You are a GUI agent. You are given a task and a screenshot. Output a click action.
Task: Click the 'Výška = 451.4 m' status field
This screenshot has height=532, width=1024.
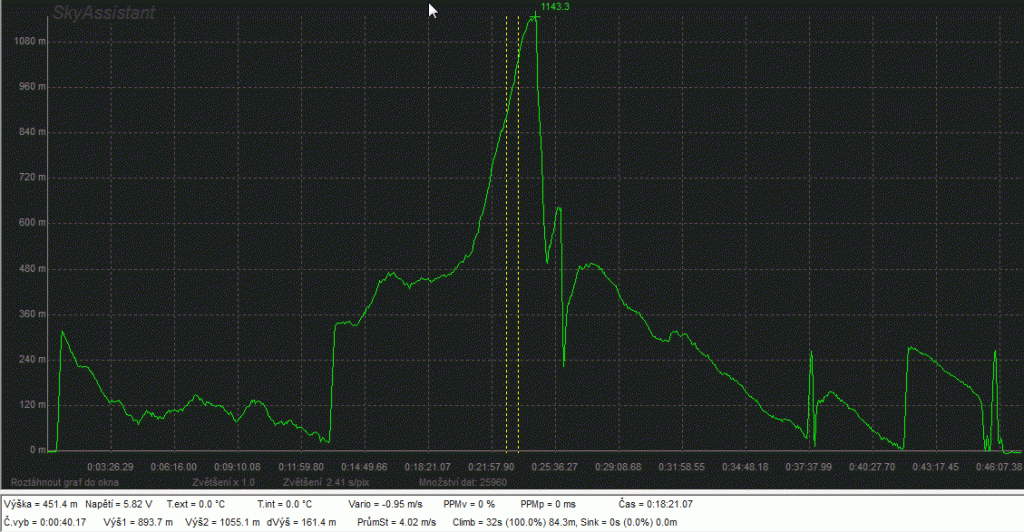[x=41, y=505]
